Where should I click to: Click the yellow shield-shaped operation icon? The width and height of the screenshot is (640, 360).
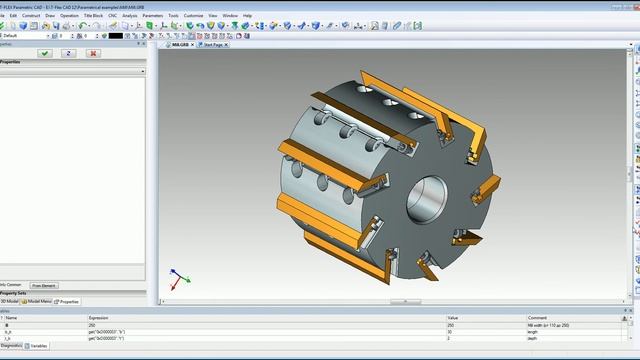click(211, 26)
